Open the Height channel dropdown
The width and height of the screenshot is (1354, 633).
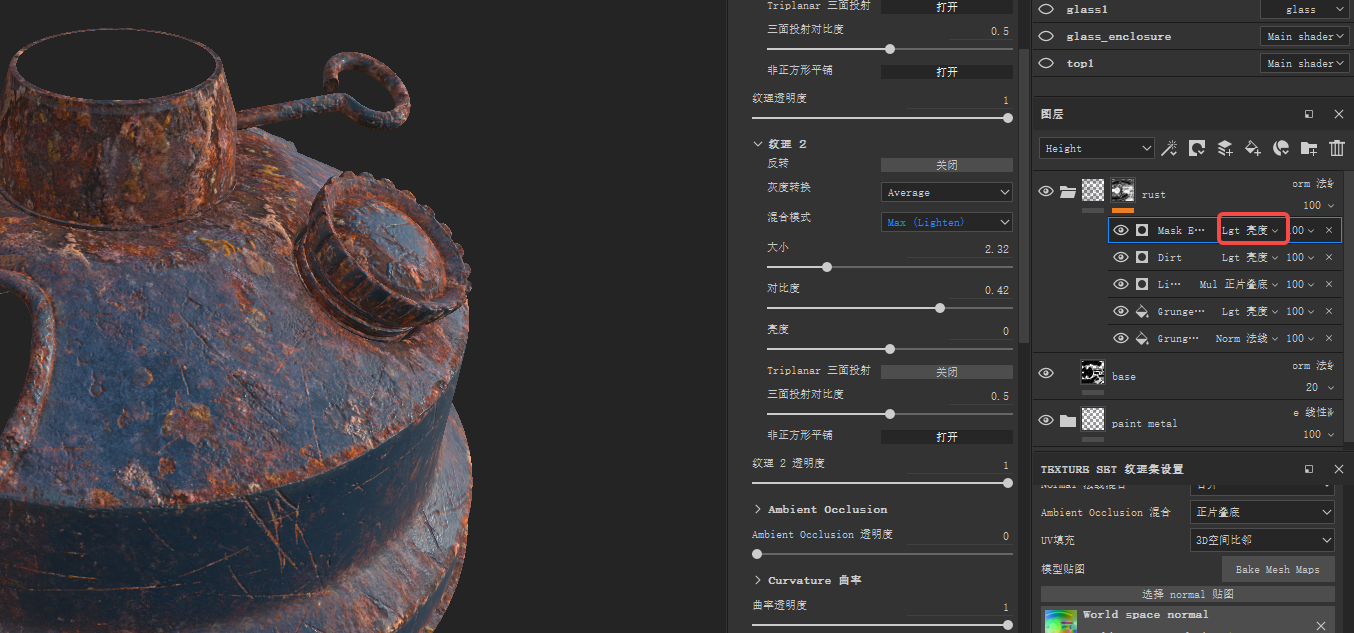coord(1096,148)
